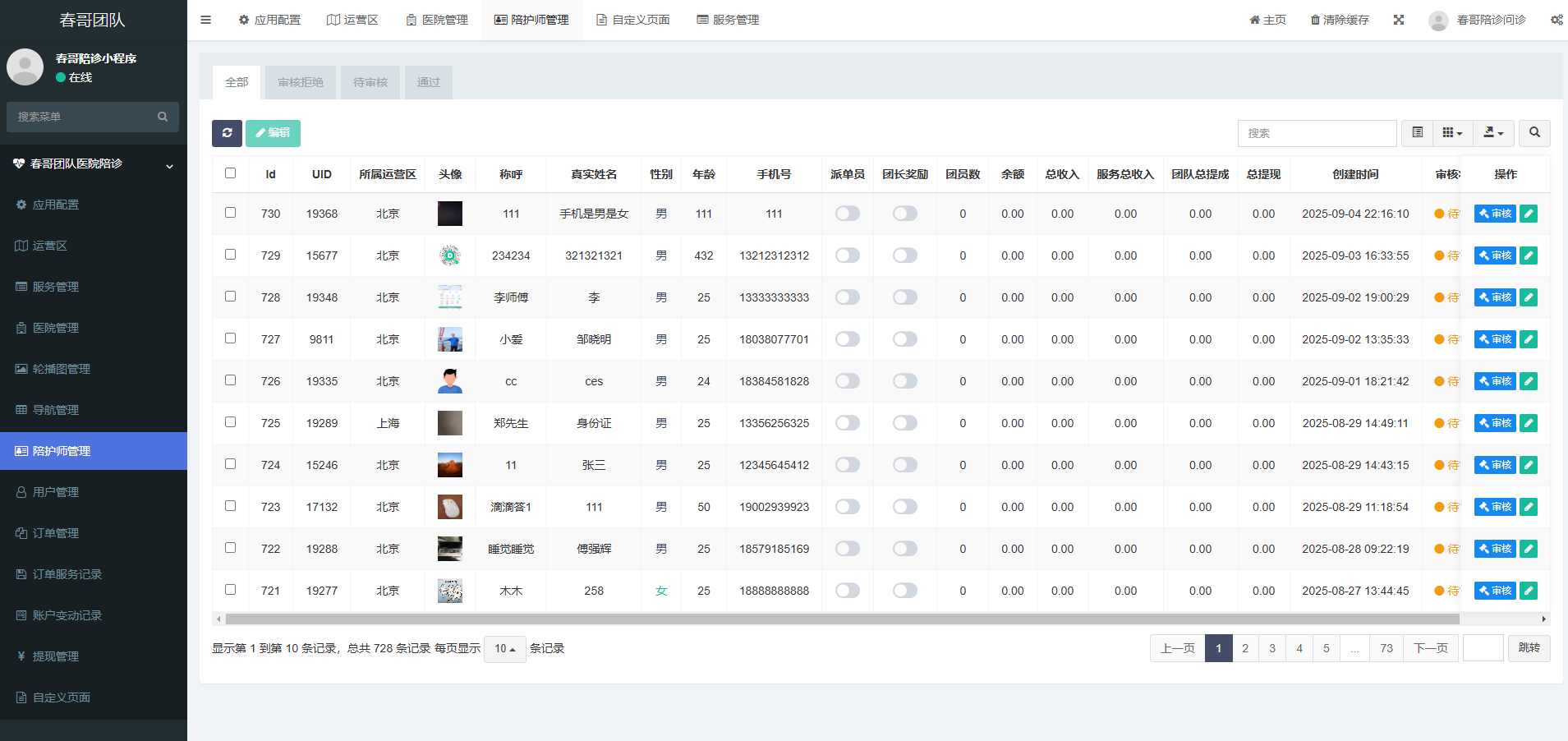Click sidebar menu search magnifier icon
The height and width of the screenshot is (741, 1568).
coord(163,117)
